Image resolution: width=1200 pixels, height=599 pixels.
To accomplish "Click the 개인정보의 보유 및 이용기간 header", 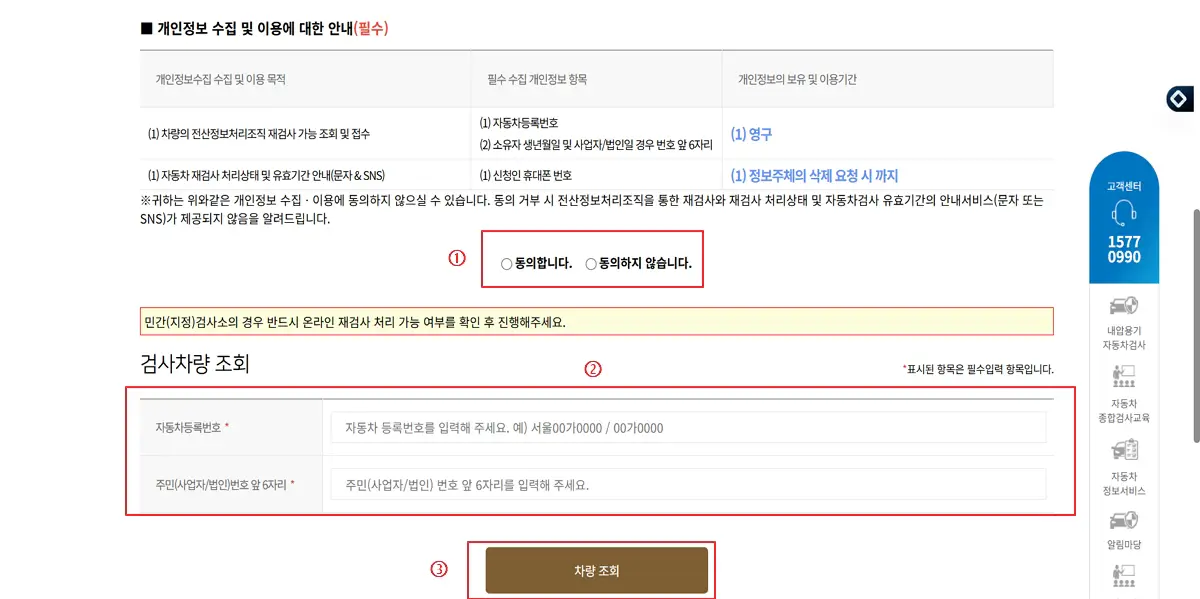I will [797, 79].
